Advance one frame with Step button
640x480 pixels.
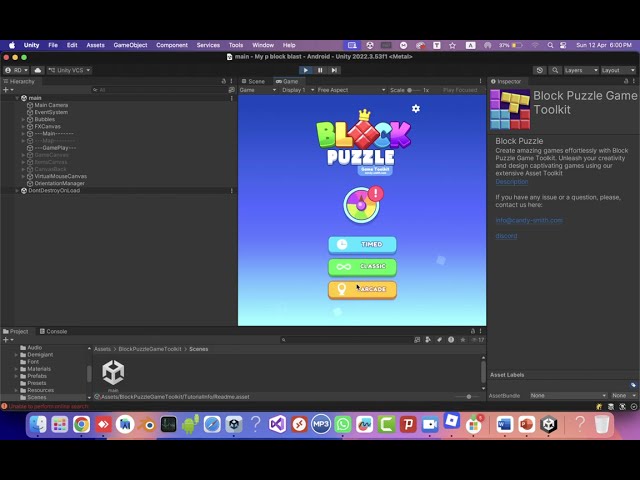click(334, 70)
